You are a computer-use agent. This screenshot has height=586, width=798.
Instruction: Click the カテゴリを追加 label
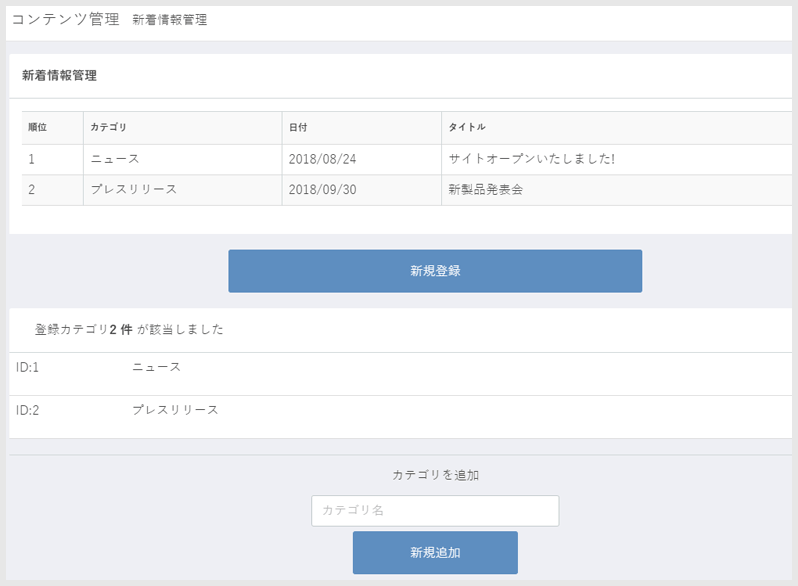(435, 475)
